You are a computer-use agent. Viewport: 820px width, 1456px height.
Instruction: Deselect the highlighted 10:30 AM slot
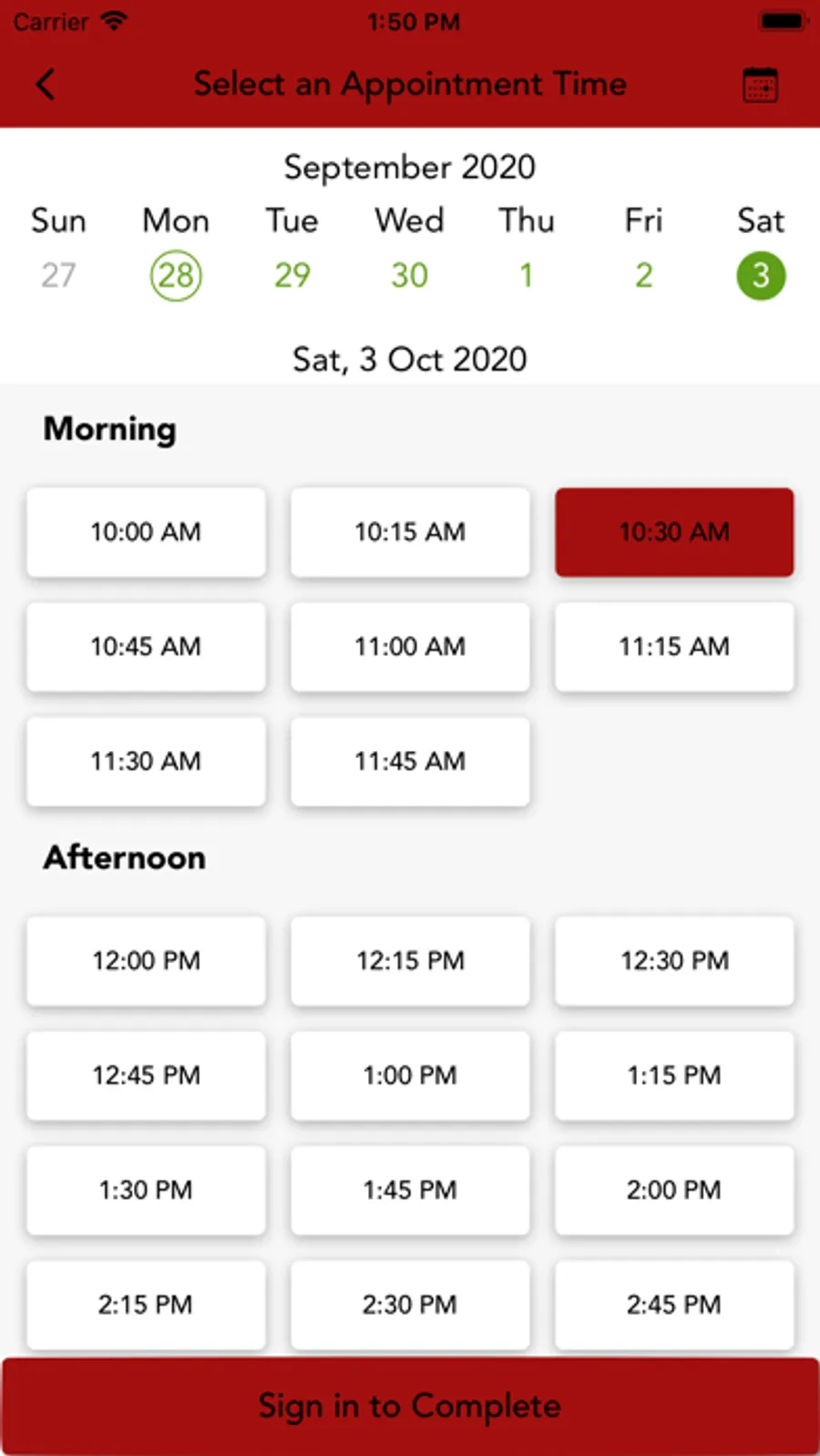click(x=674, y=532)
